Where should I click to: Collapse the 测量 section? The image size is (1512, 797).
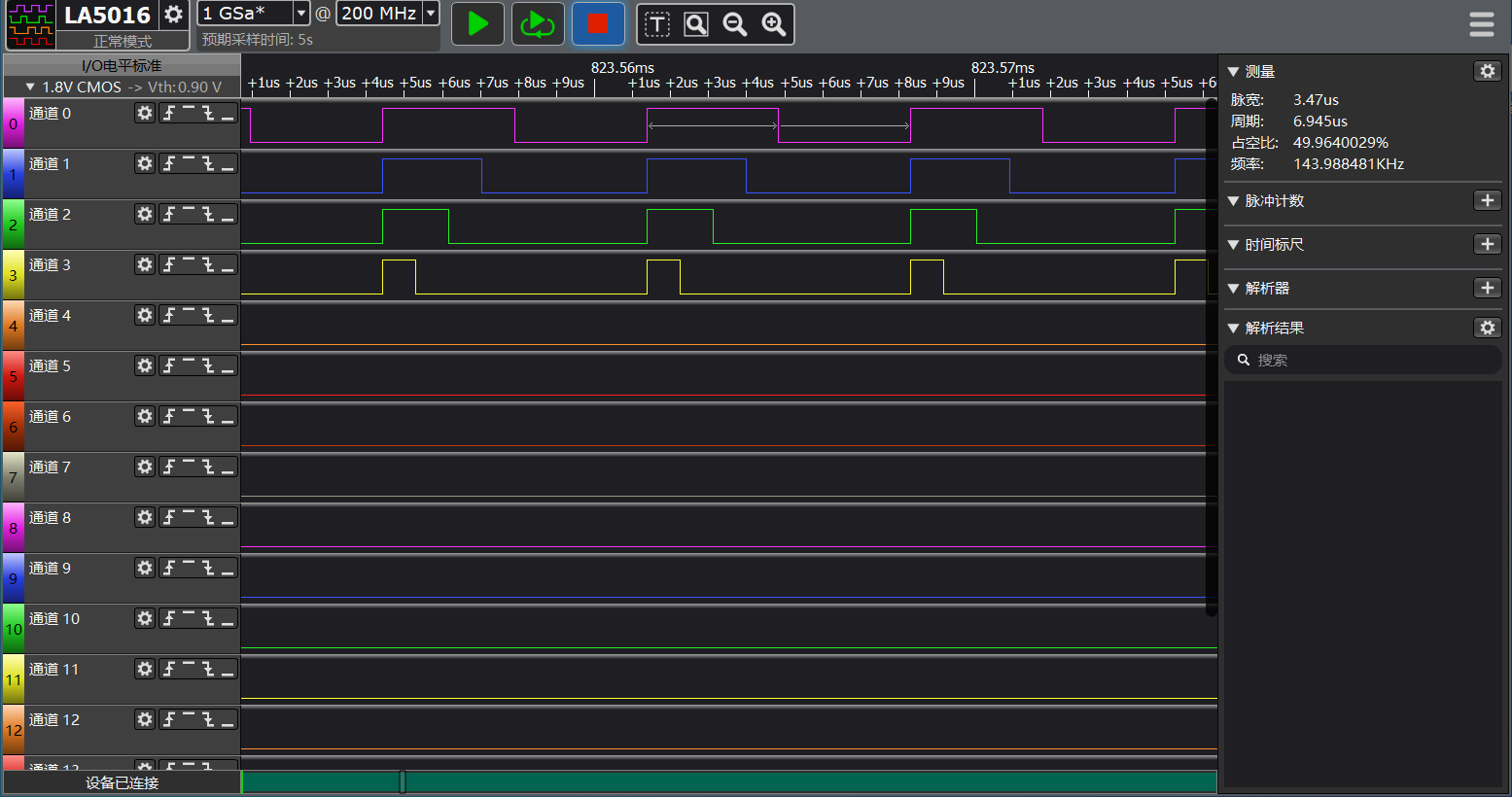point(1233,71)
